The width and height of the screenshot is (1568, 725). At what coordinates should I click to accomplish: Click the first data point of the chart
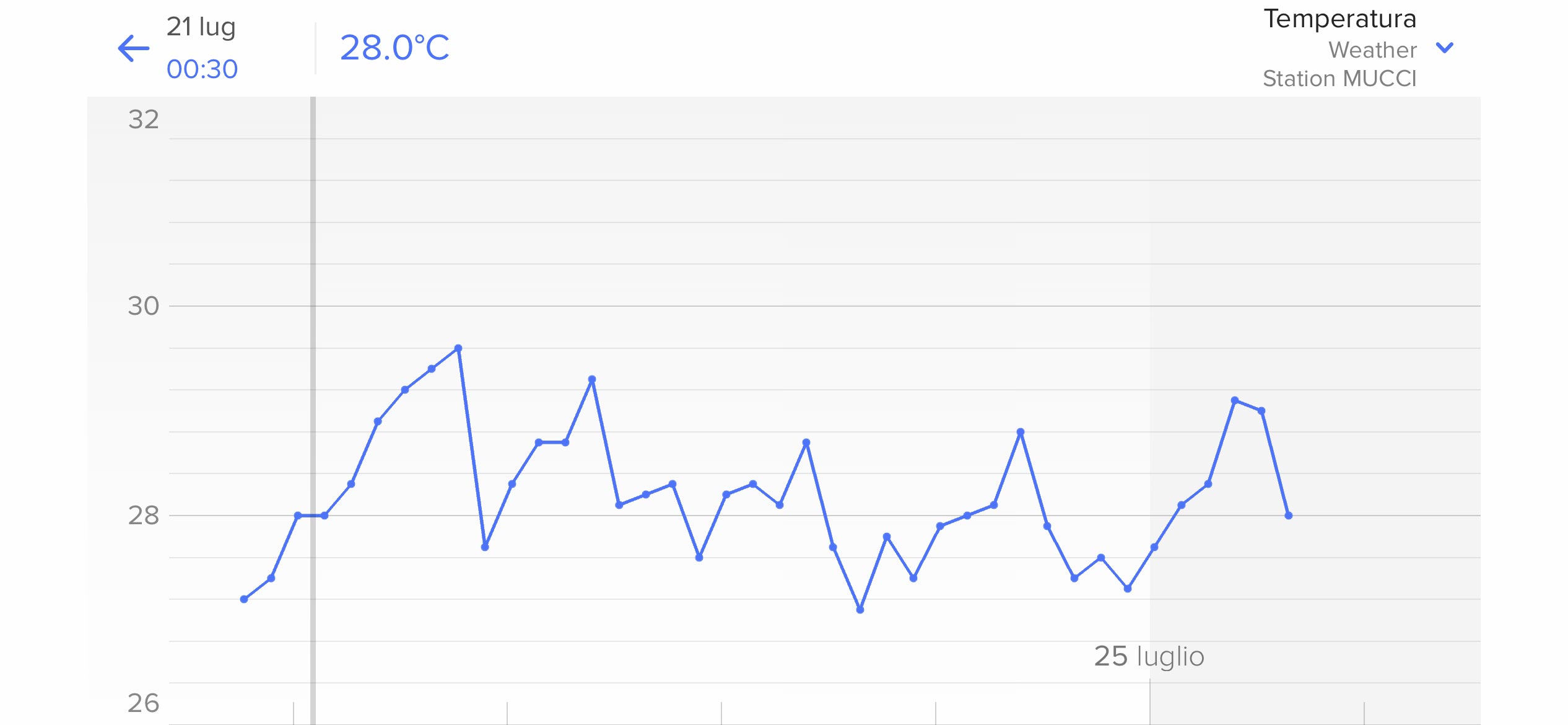[x=244, y=599]
